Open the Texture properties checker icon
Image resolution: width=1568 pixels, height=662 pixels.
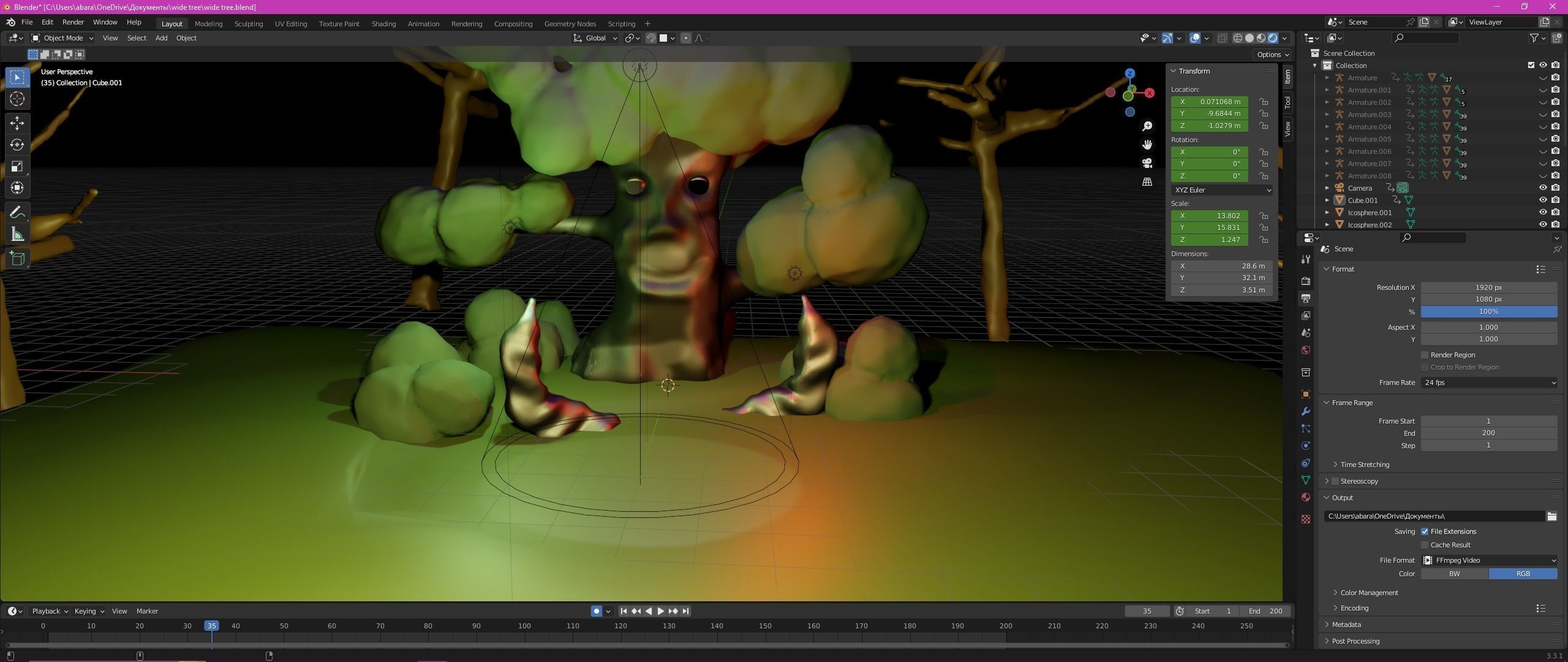[1306, 519]
